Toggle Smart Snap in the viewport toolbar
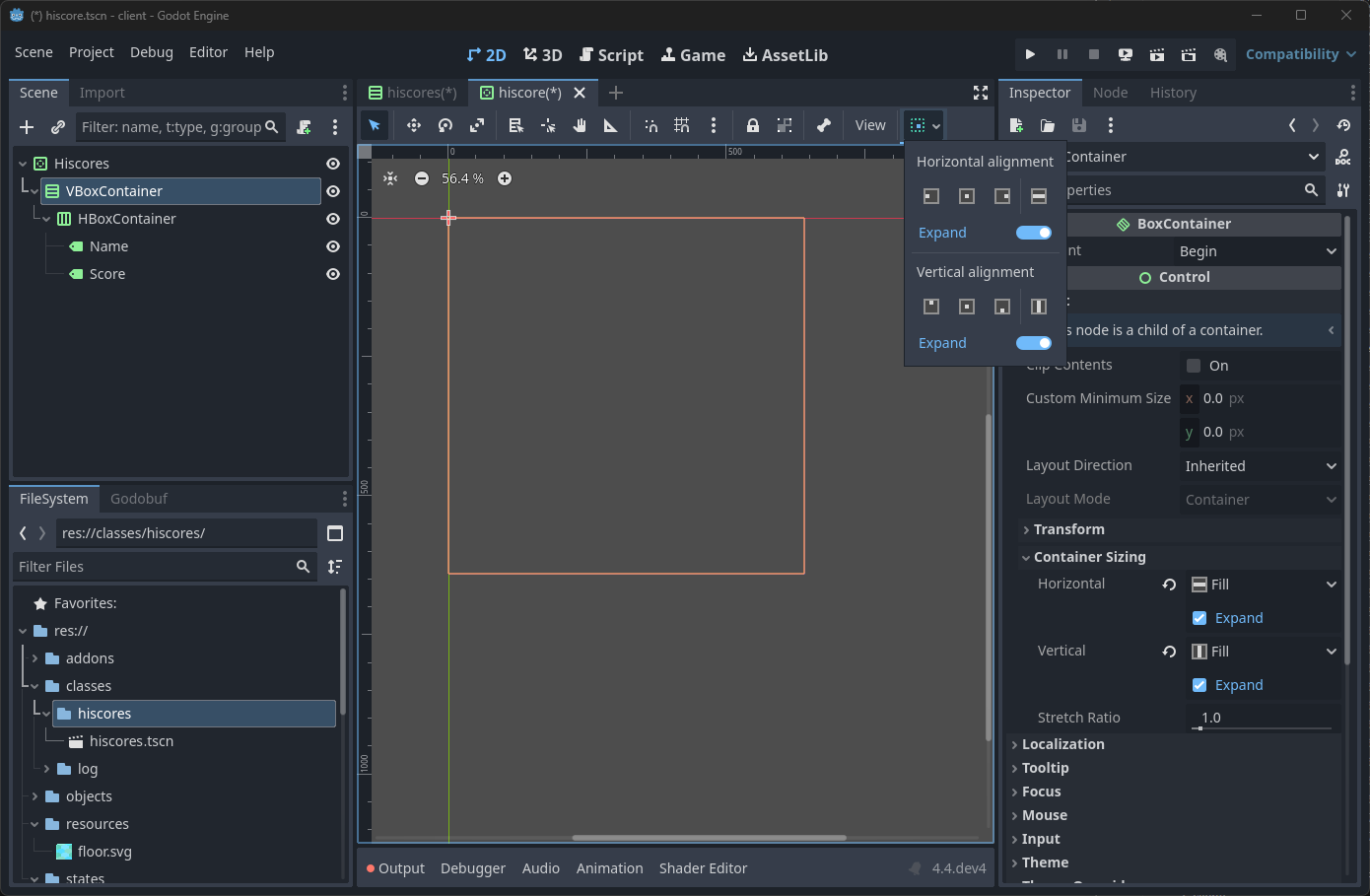1370x896 pixels. pos(651,125)
